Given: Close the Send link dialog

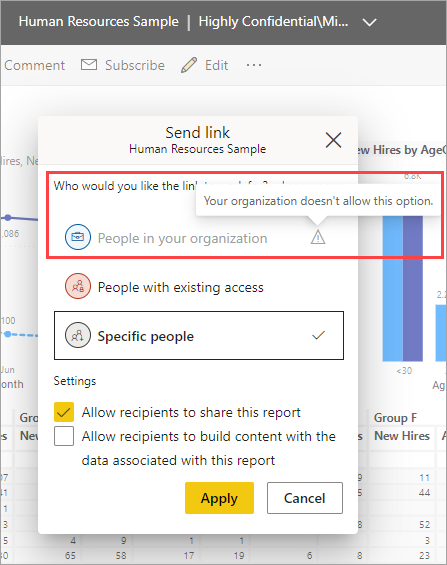Looking at the screenshot, I should click(333, 140).
